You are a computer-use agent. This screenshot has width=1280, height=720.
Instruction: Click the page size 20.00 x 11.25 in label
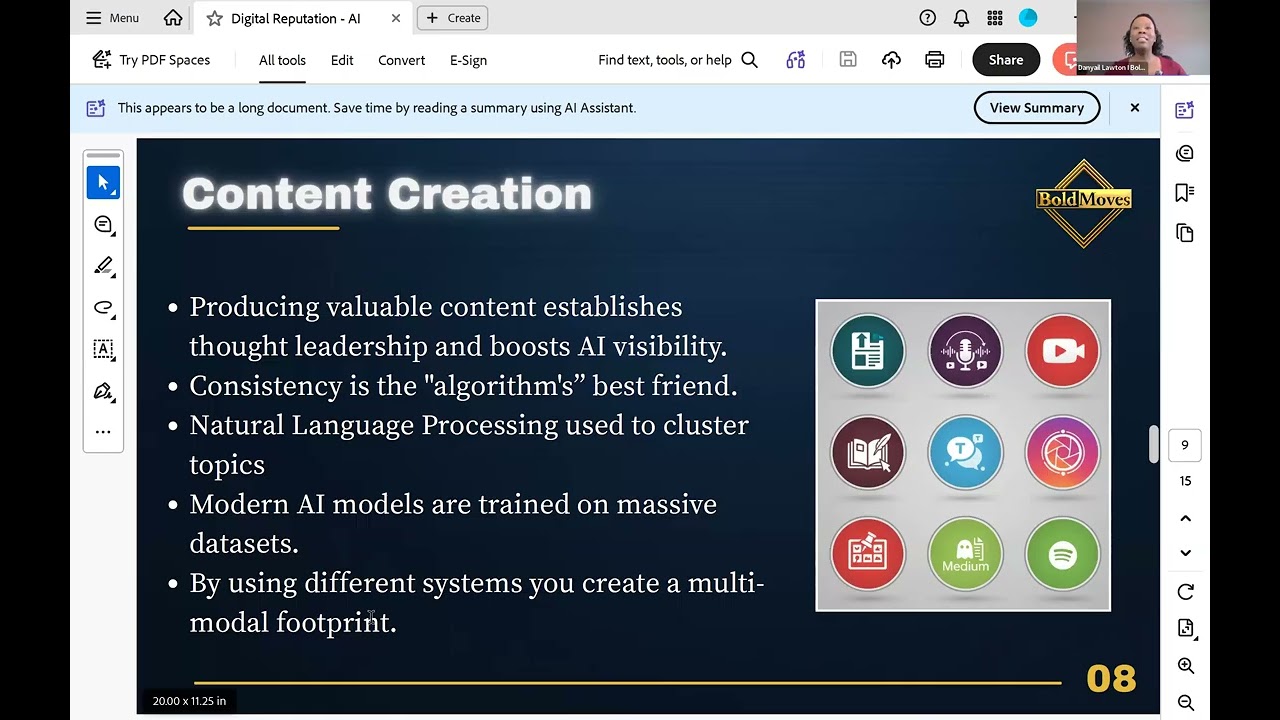pyautogui.click(x=189, y=701)
